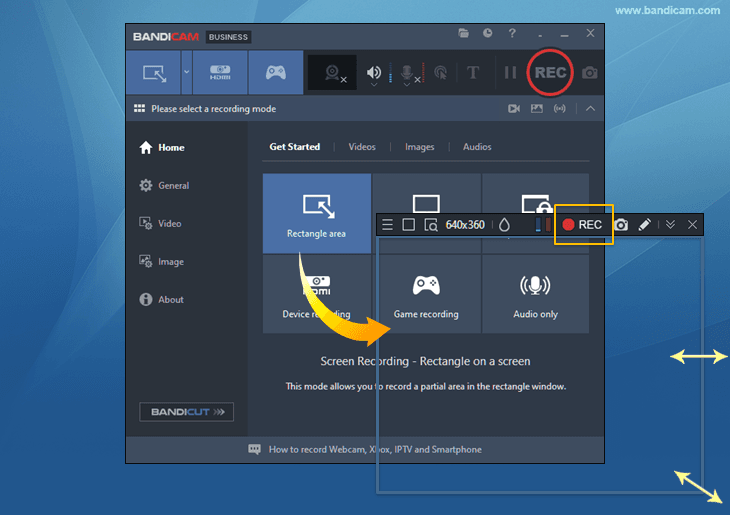
Task: Take a screenshot with main toolbar camera icon
Action: click(590, 73)
